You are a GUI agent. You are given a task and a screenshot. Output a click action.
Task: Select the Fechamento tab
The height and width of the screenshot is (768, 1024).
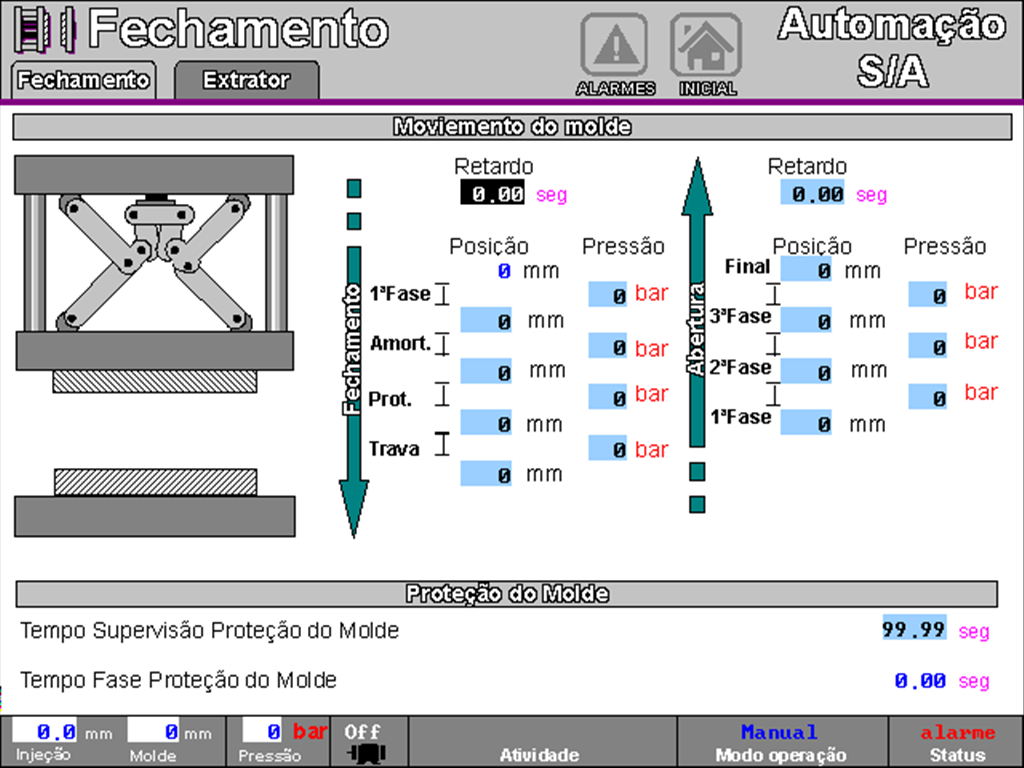click(x=83, y=80)
